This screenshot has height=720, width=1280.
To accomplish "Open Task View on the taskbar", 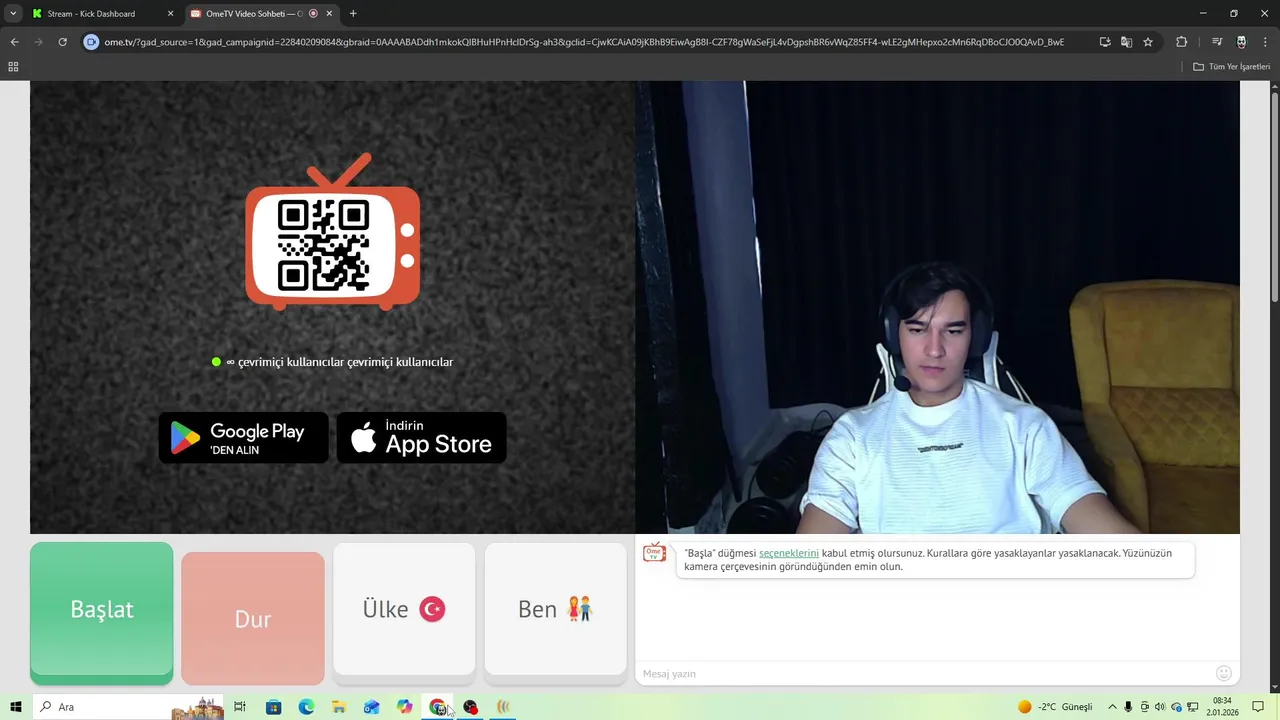I will [x=240, y=707].
